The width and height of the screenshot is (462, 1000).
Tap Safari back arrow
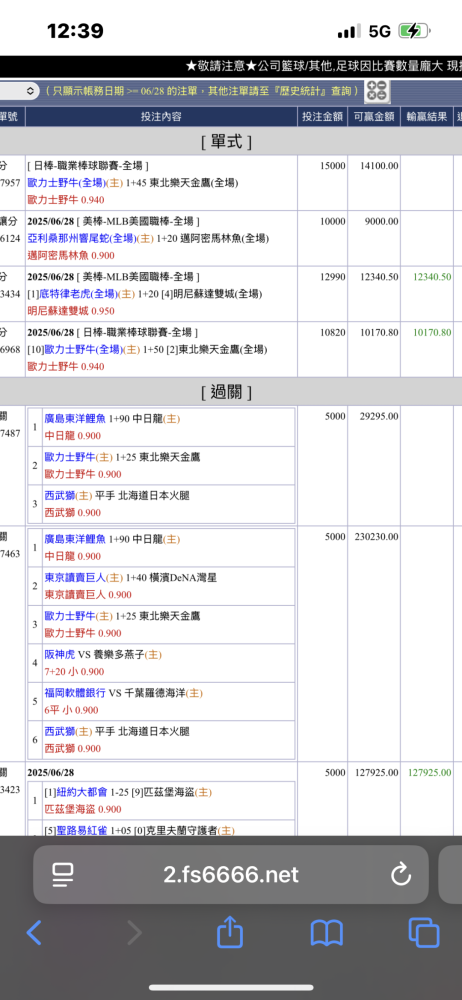point(34,933)
